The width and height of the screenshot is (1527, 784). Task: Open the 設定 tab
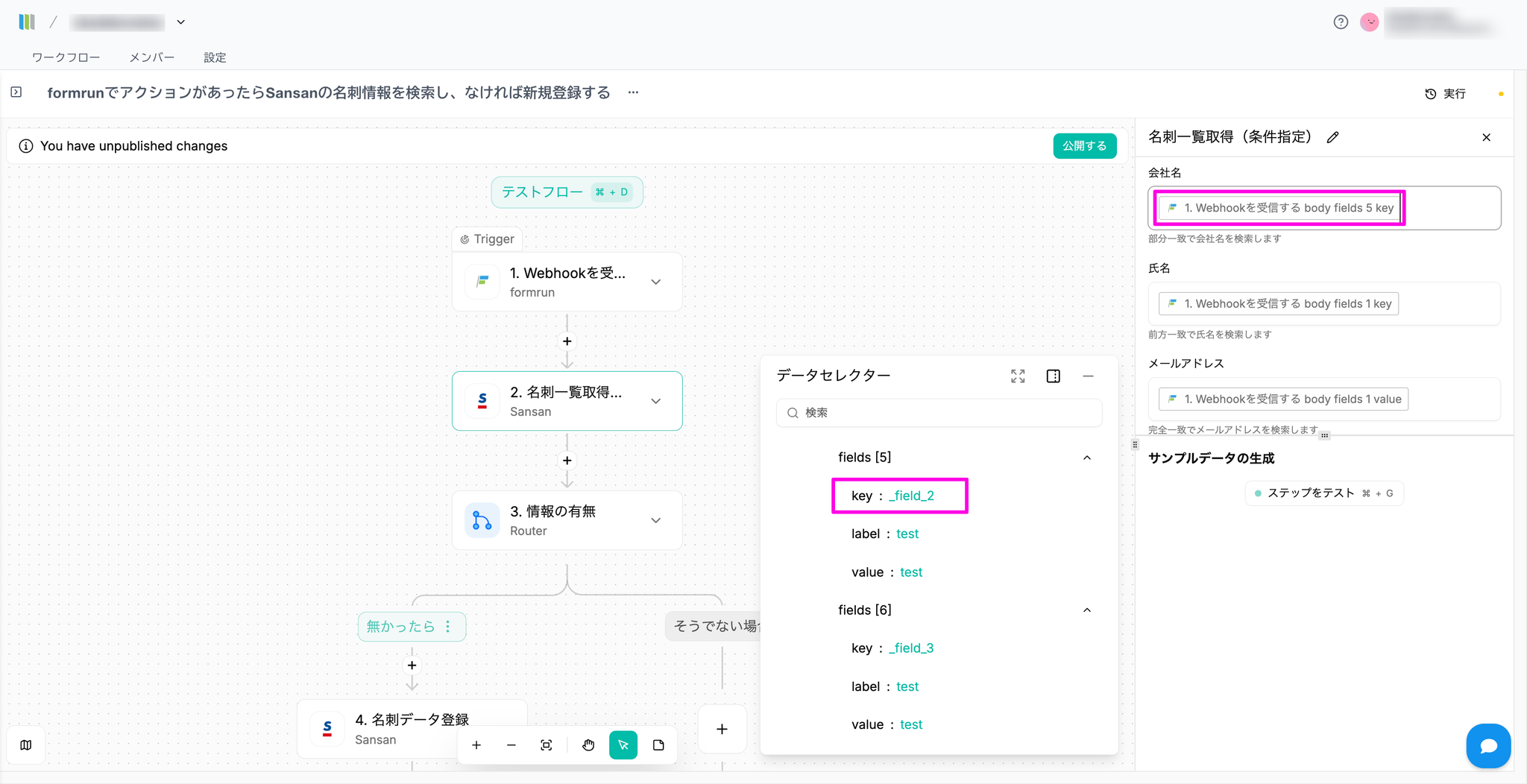(215, 57)
